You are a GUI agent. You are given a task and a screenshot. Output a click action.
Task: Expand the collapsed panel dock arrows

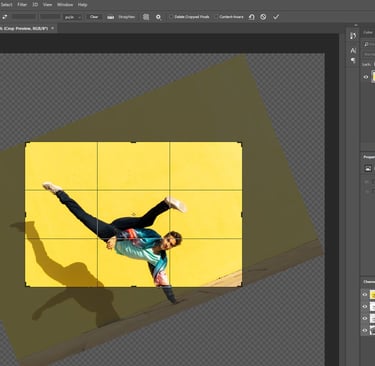(x=355, y=25)
